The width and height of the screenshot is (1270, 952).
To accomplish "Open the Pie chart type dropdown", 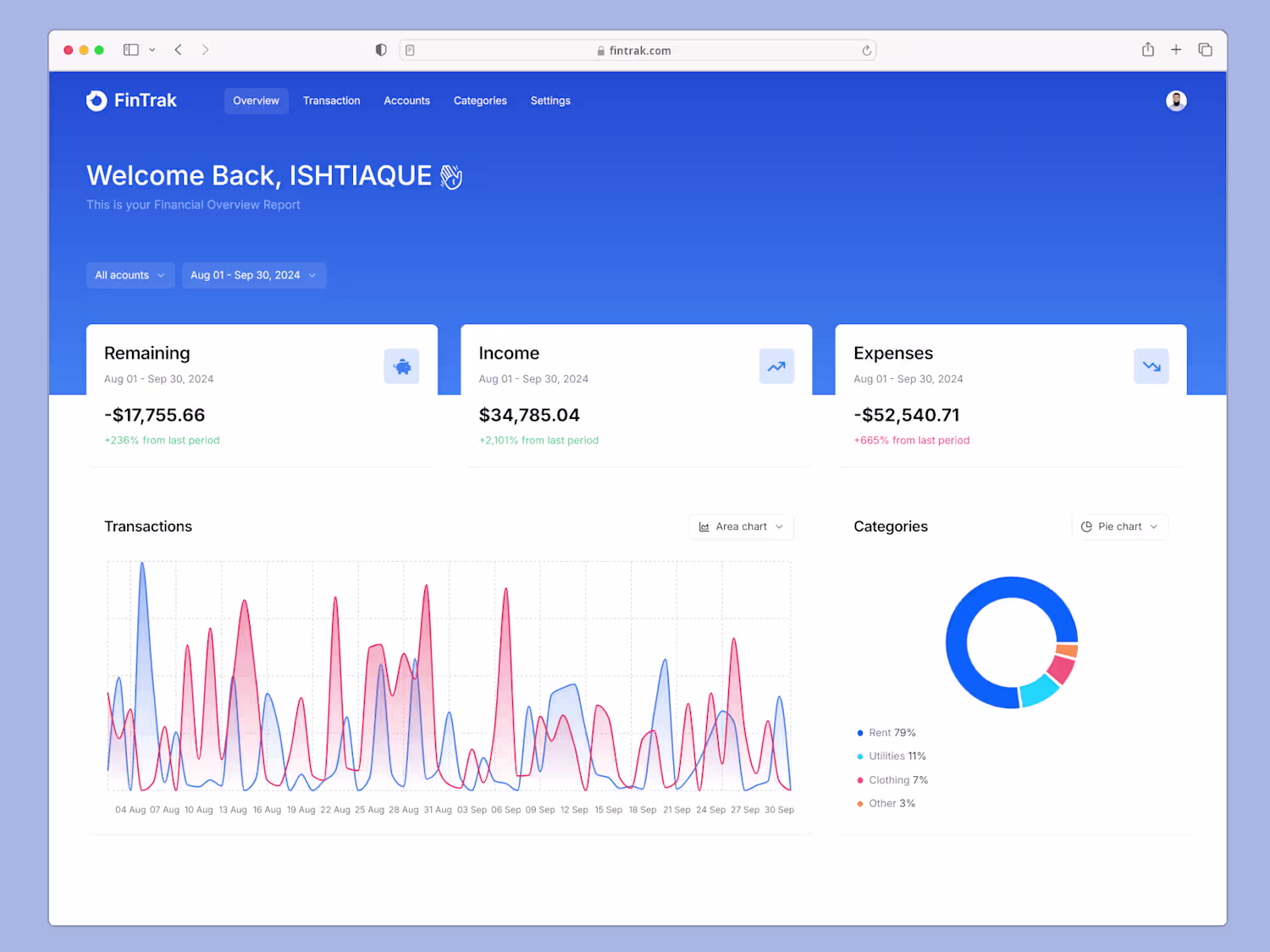I will click(x=1119, y=526).
